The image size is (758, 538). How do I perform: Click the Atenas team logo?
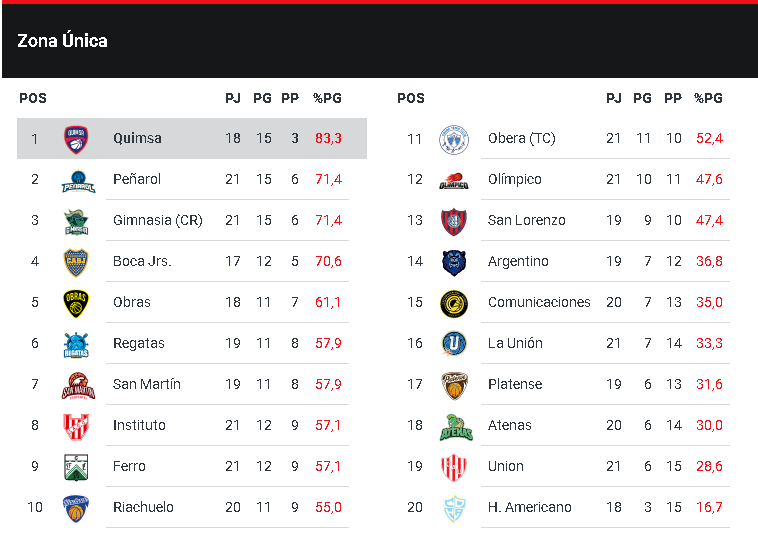[x=454, y=426]
